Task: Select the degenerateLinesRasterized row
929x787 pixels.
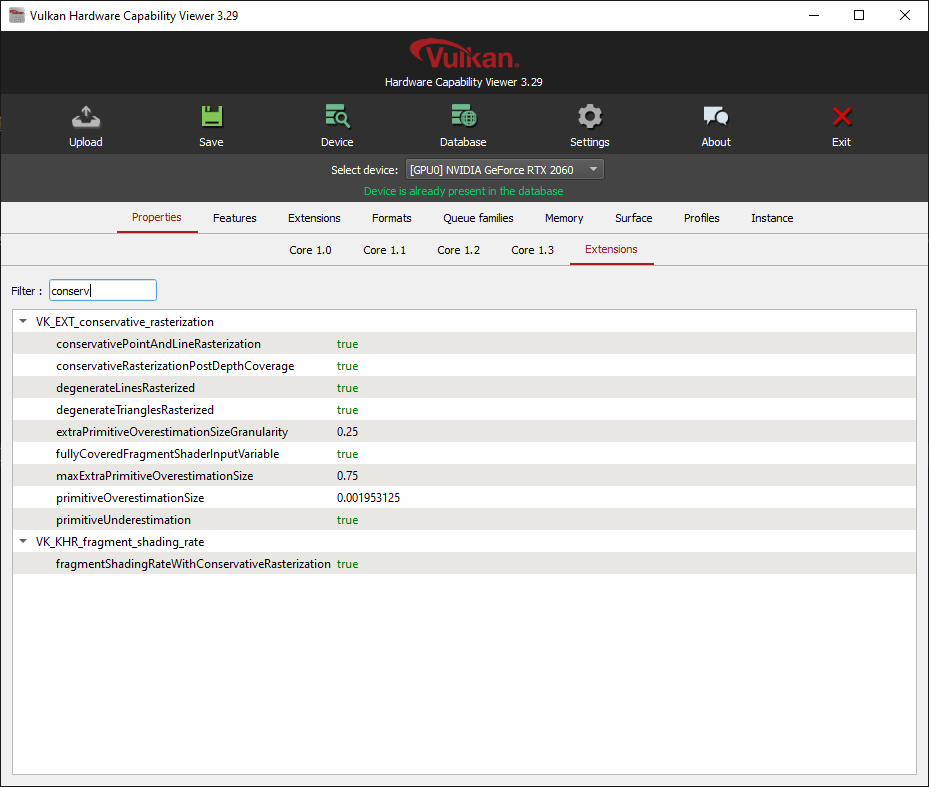Action: (x=464, y=388)
